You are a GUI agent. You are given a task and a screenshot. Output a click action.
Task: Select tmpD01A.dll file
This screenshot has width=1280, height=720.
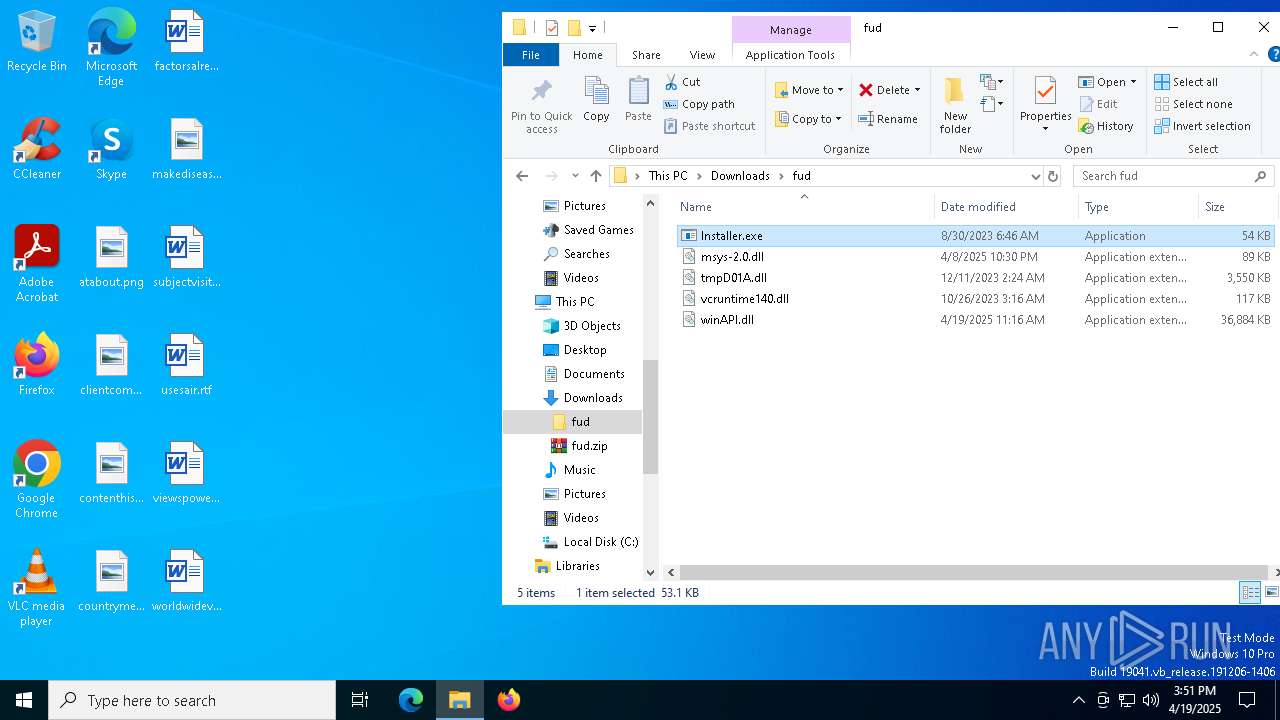976,278
